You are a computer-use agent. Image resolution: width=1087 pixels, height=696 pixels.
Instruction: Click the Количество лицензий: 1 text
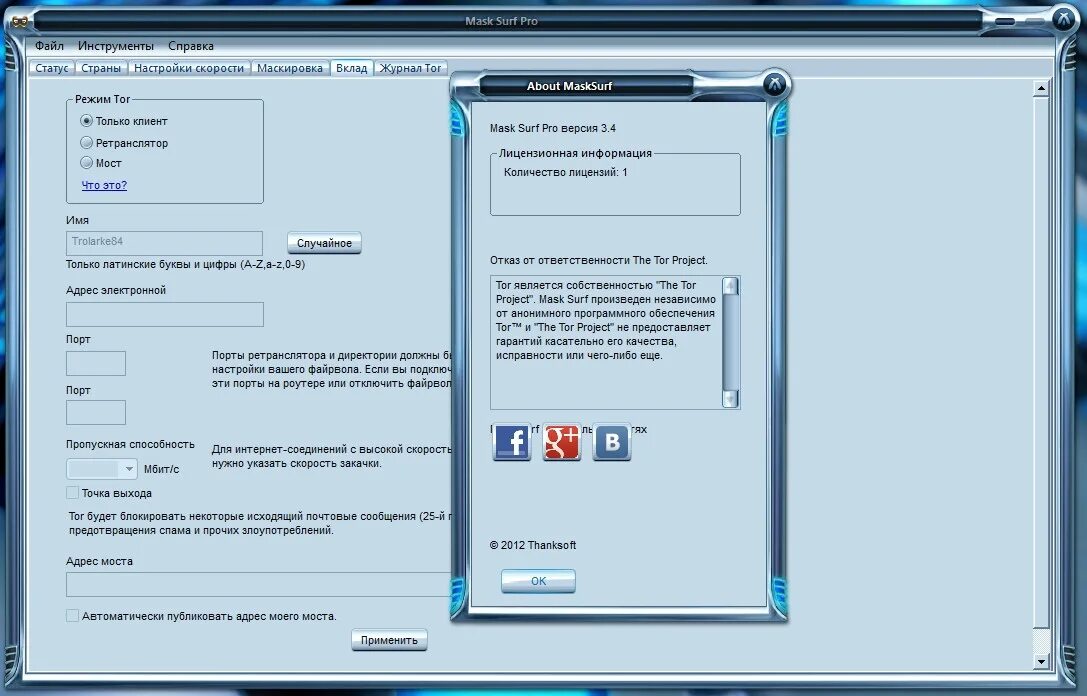click(x=566, y=172)
